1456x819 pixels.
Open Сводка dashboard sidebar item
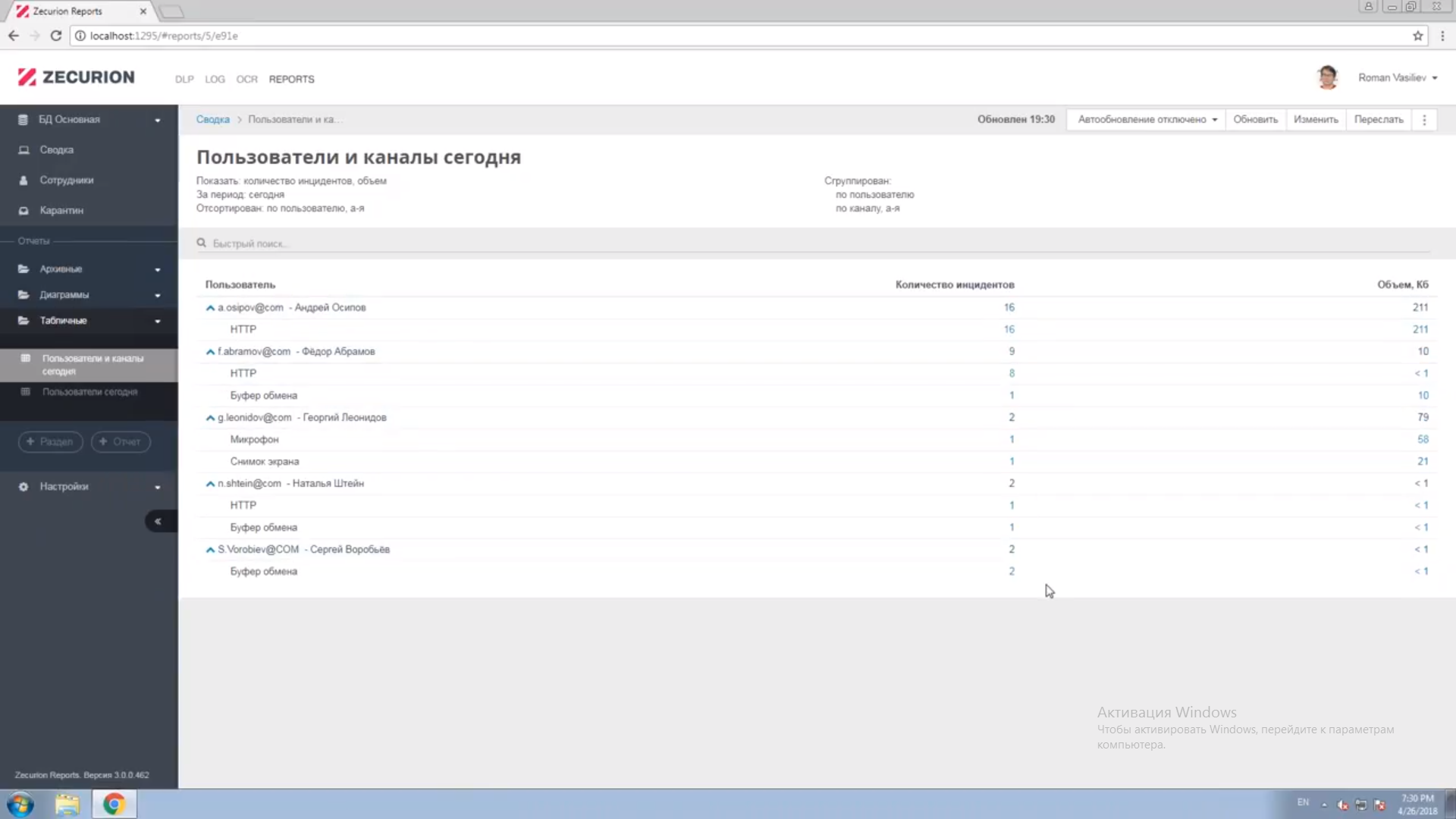56,150
